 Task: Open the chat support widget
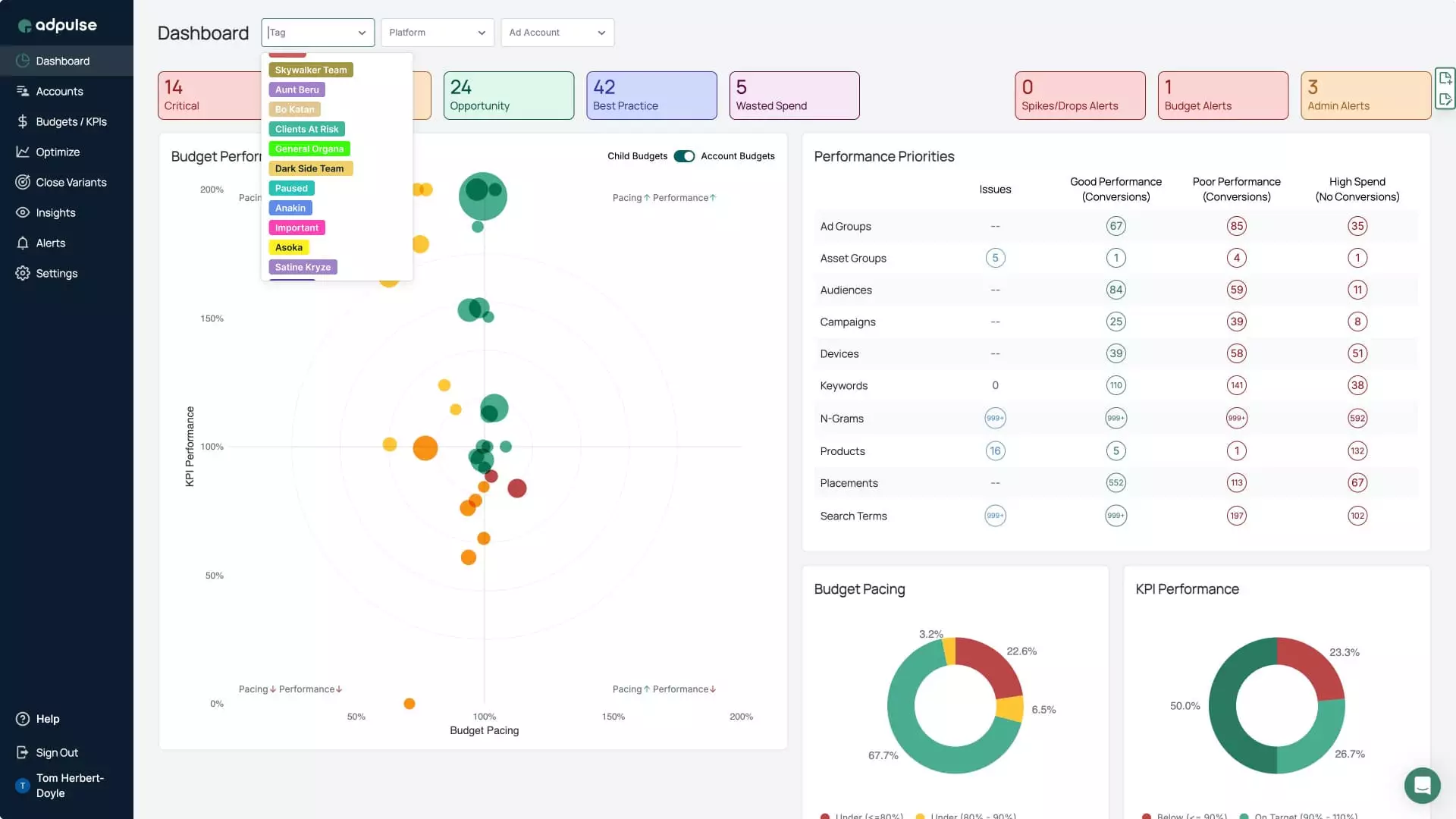coord(1422,785)
